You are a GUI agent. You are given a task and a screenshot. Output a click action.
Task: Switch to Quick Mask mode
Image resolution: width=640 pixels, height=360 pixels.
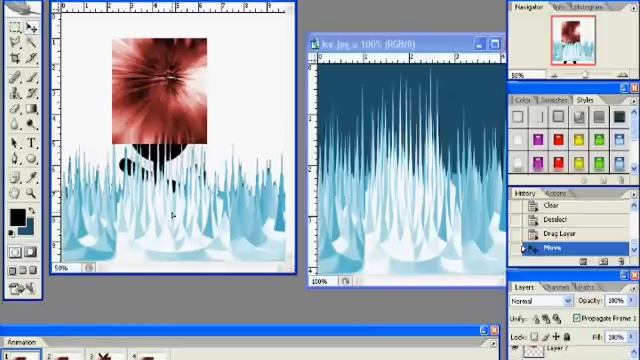point(31,252)
